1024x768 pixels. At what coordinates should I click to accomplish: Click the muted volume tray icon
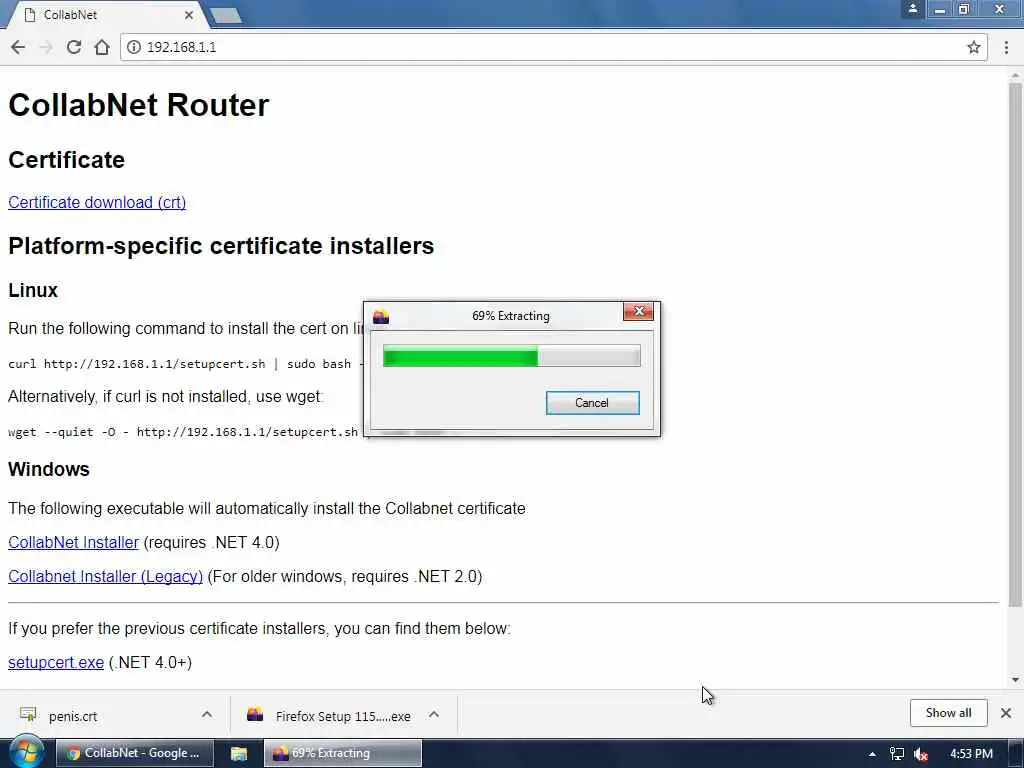click(x=921, y=754)
